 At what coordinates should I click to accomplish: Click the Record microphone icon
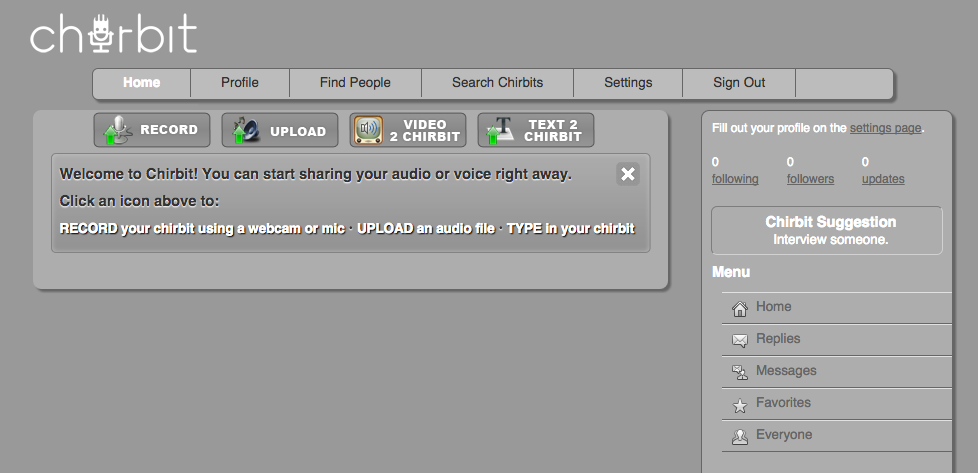[x=119, y=131]
